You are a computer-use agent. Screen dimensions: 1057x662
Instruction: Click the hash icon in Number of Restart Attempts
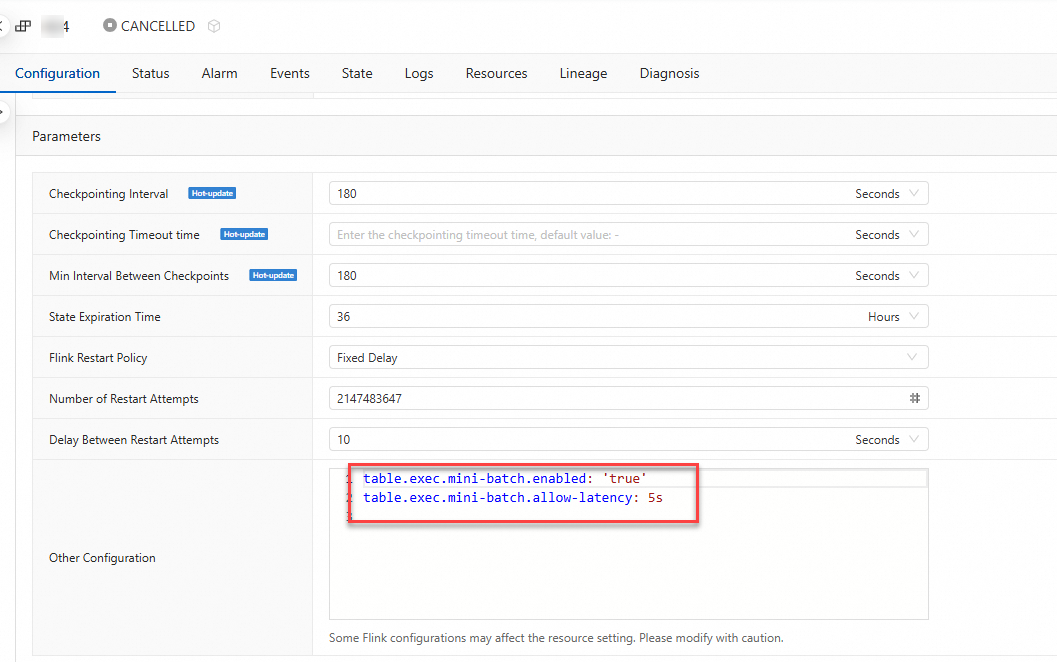[x=914, y=398]
